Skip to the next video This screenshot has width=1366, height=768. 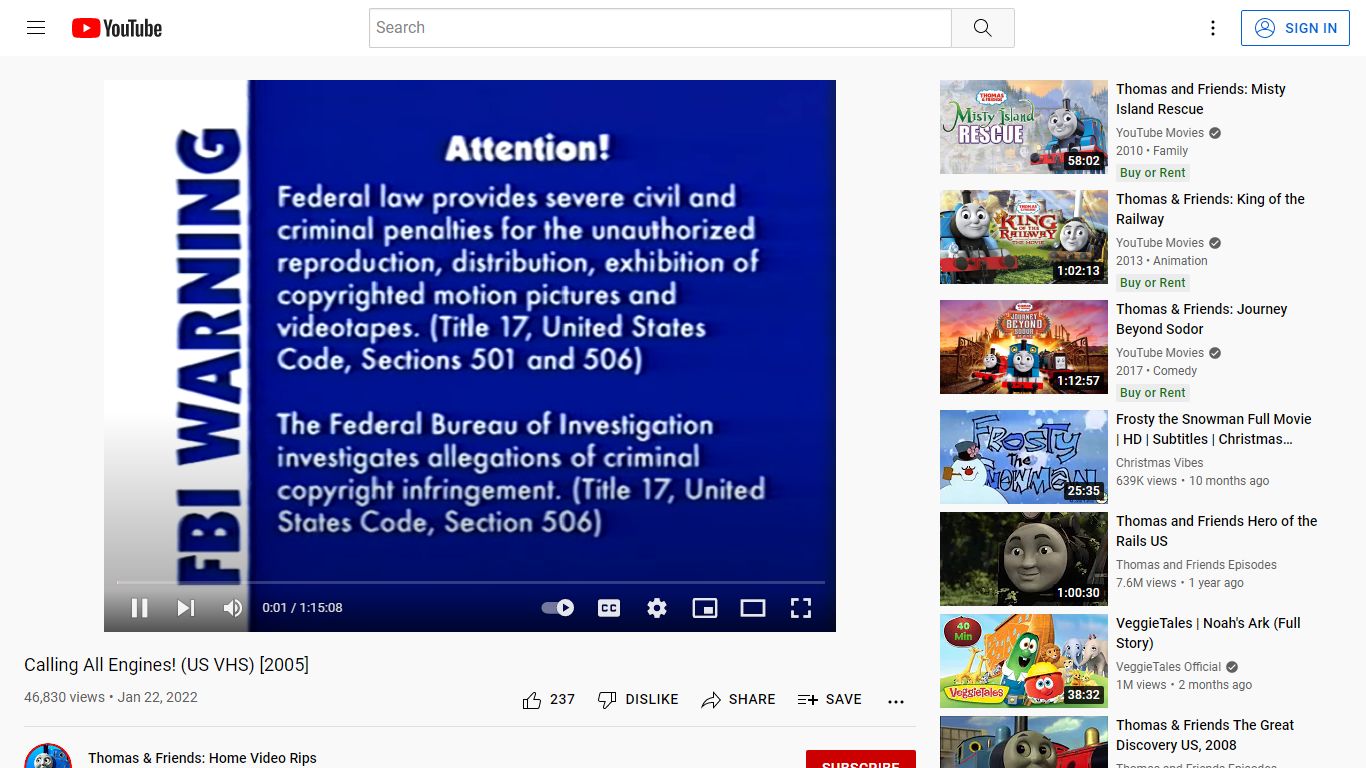pyautogui.click(x=186, y=607)
